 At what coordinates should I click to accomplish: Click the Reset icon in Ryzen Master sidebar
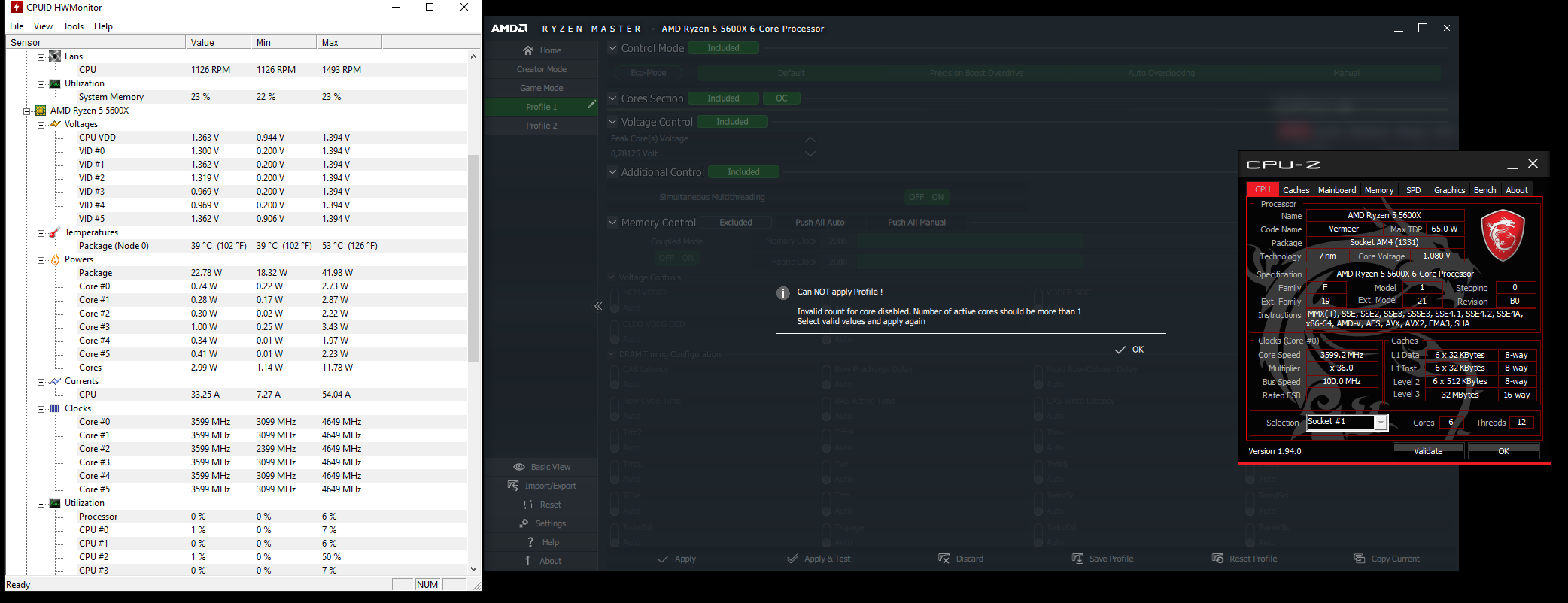[528, 505]
